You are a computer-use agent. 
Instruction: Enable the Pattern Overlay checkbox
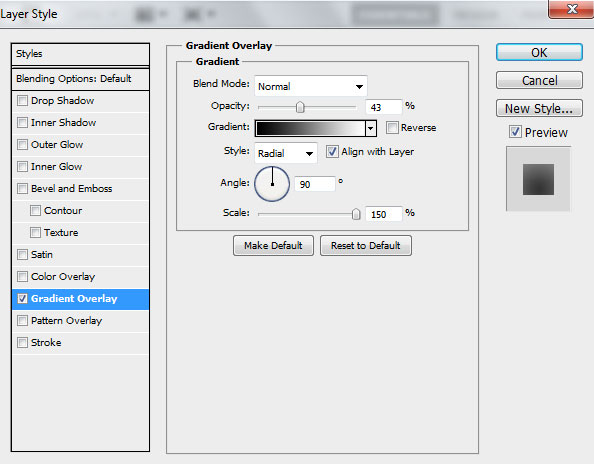tap(22, 320)
